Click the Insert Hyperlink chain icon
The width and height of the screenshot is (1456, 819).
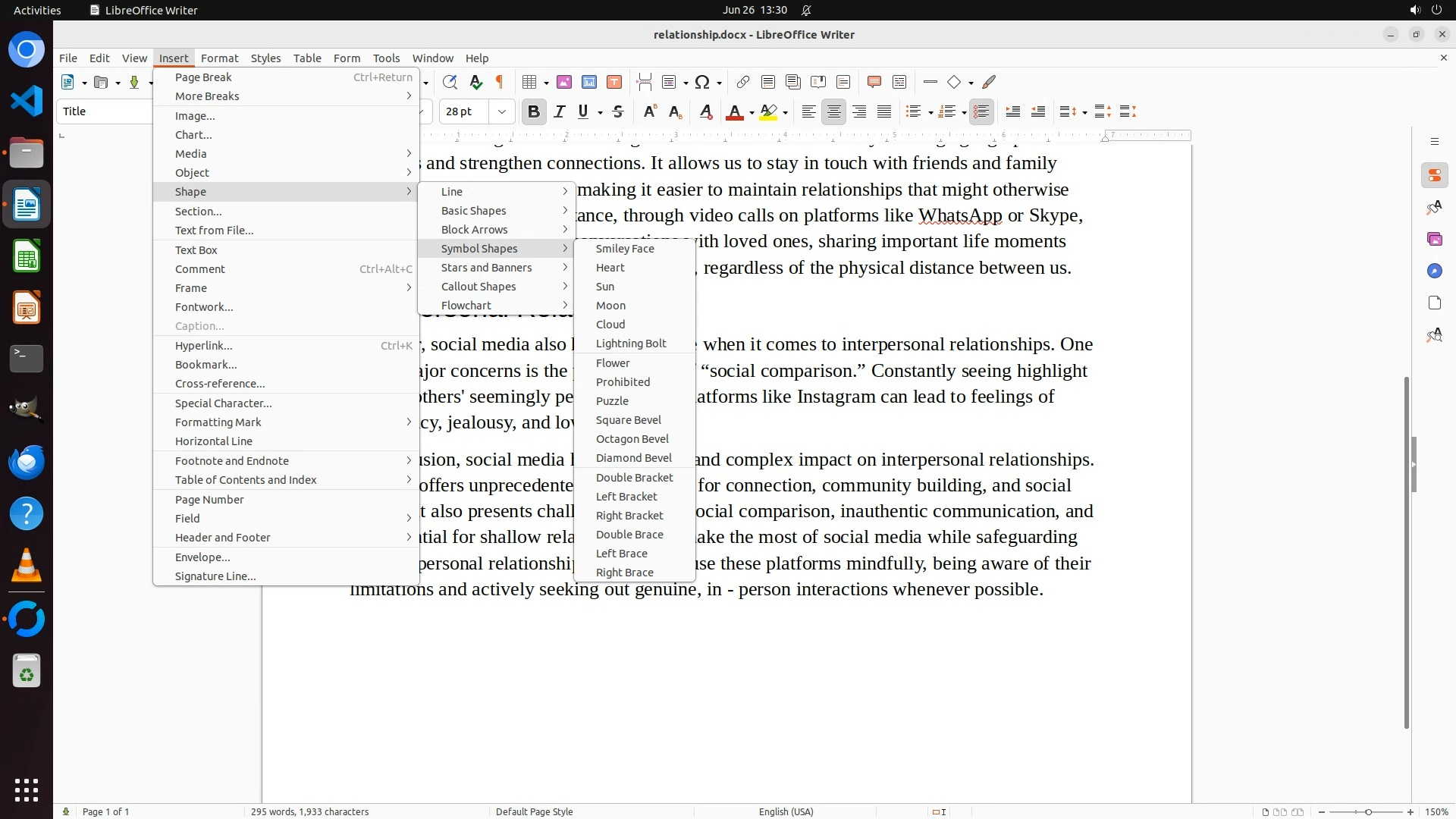click(x=743, y=82)
